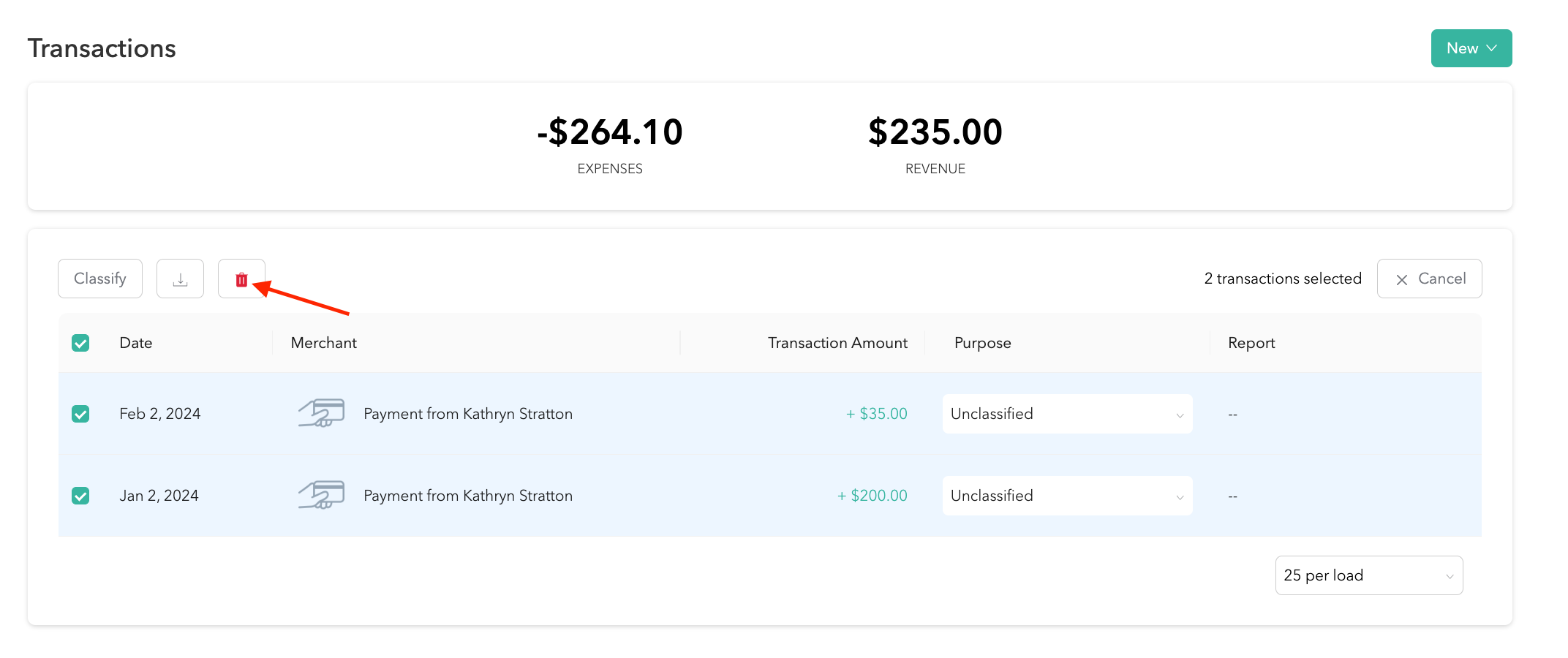This screenshot has height=658, width=1568.
Task: Open Purpose dropdown for $200.00 transaction
Action: tap(1067, 496)
